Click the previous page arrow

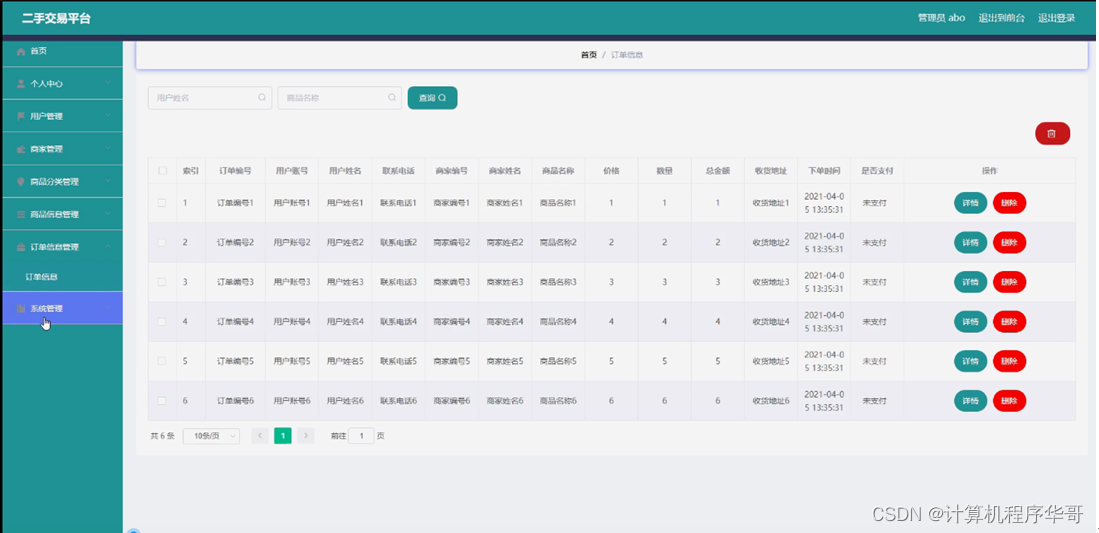(x=259, y=436)
